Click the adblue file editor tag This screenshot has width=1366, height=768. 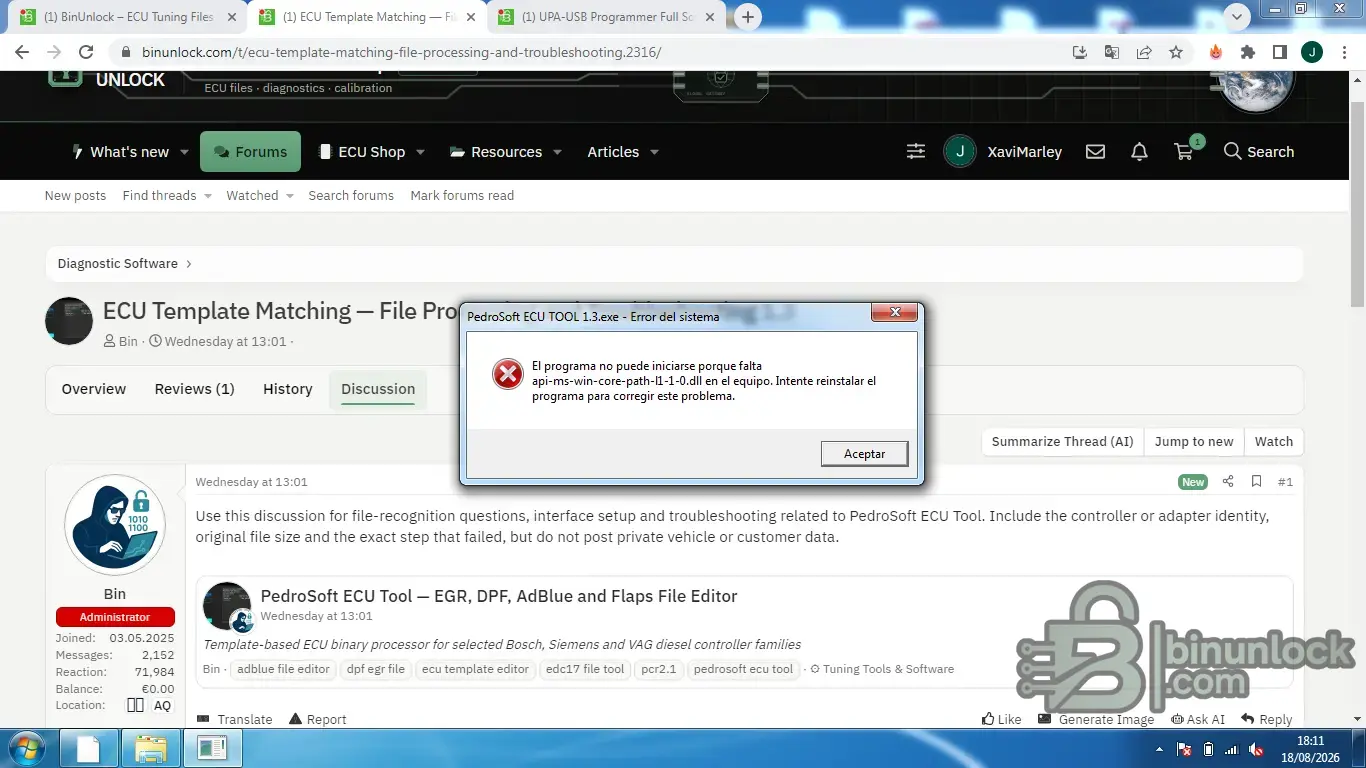(283, 669)
